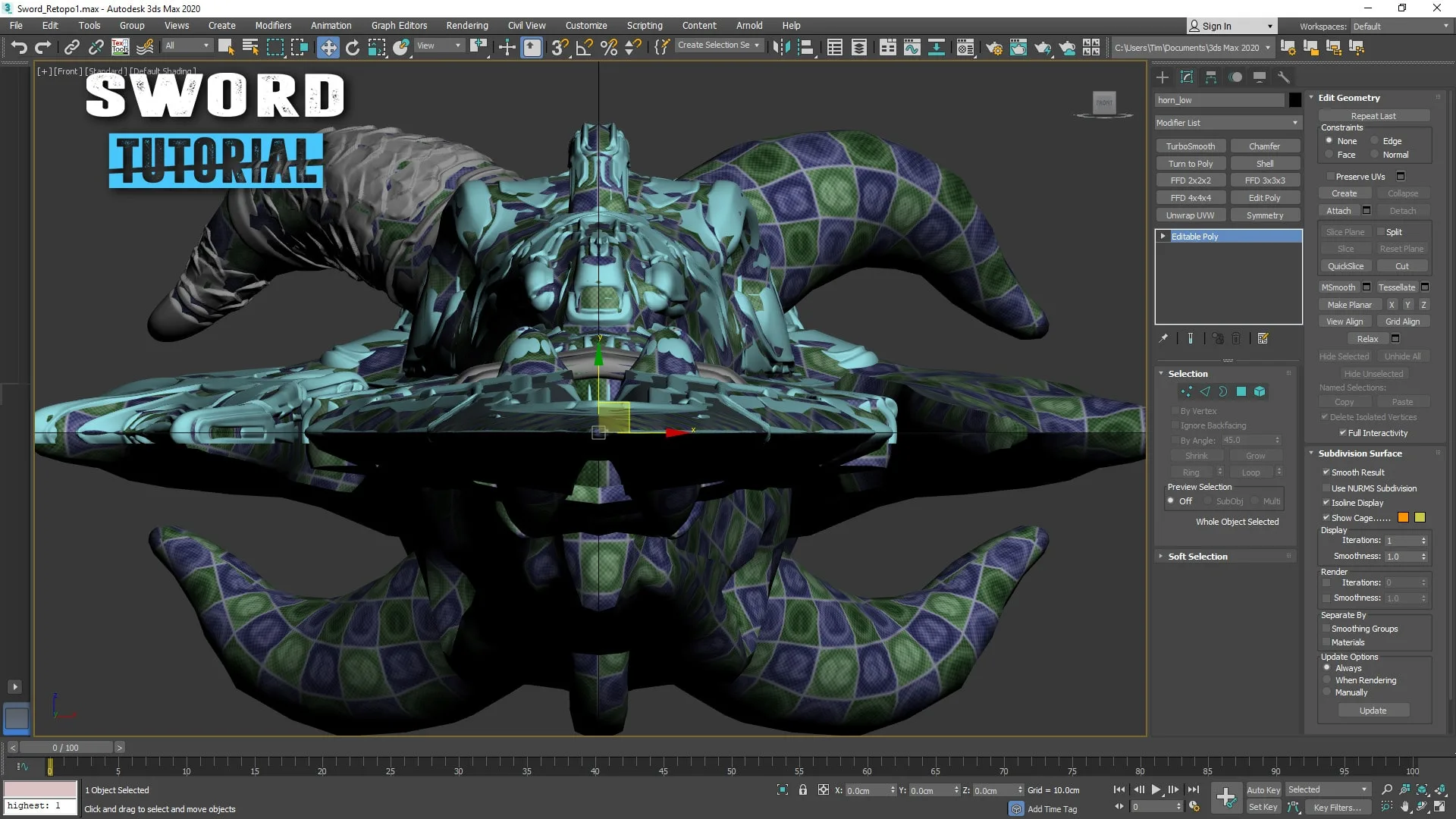Choose Vertex sub-object selection icon
Viewport: 1456px width, 819px height.
pyautogui.click(x=1186, y=392)
